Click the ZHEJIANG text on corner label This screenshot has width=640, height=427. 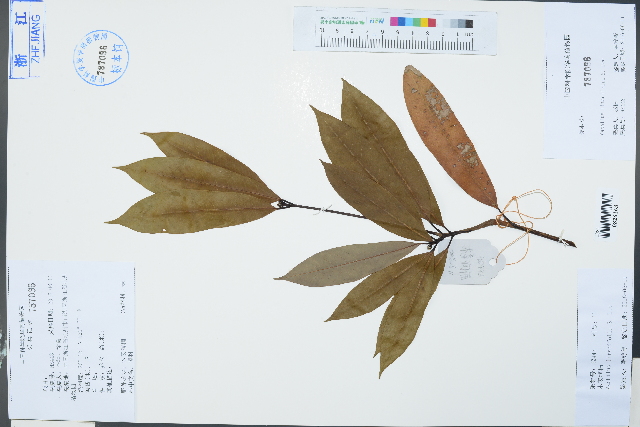click(x=36, y=38)
